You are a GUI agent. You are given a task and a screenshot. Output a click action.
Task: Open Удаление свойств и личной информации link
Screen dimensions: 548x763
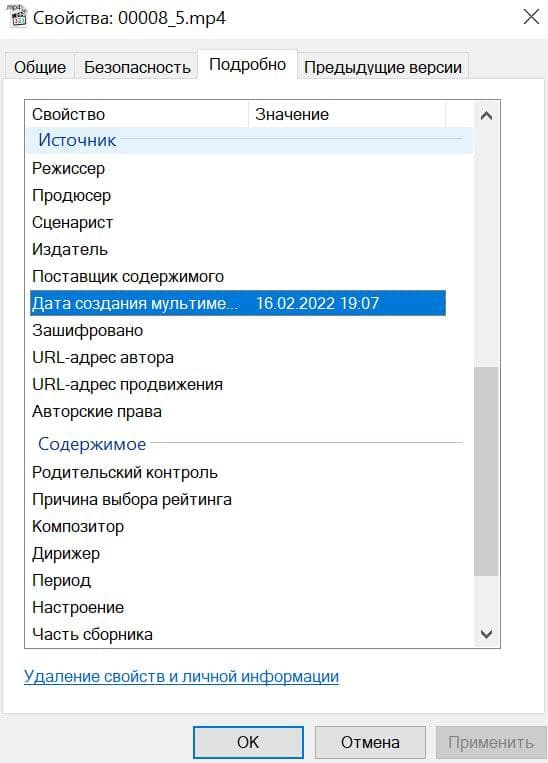[x=181, y=676]
